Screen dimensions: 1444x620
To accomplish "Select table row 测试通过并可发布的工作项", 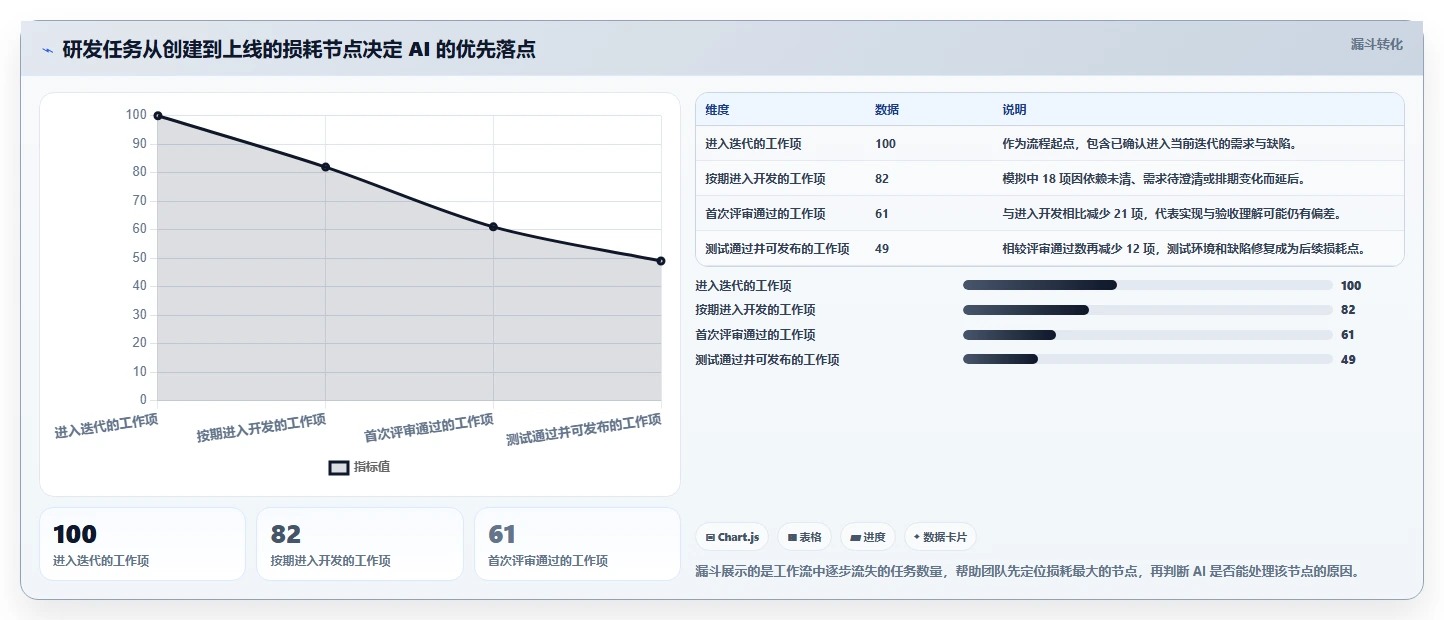I will (x=1049, y=249).
